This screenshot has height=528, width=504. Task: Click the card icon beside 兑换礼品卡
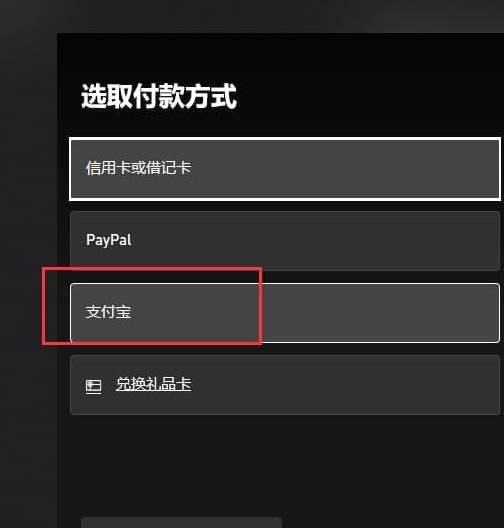click(93, 386)
